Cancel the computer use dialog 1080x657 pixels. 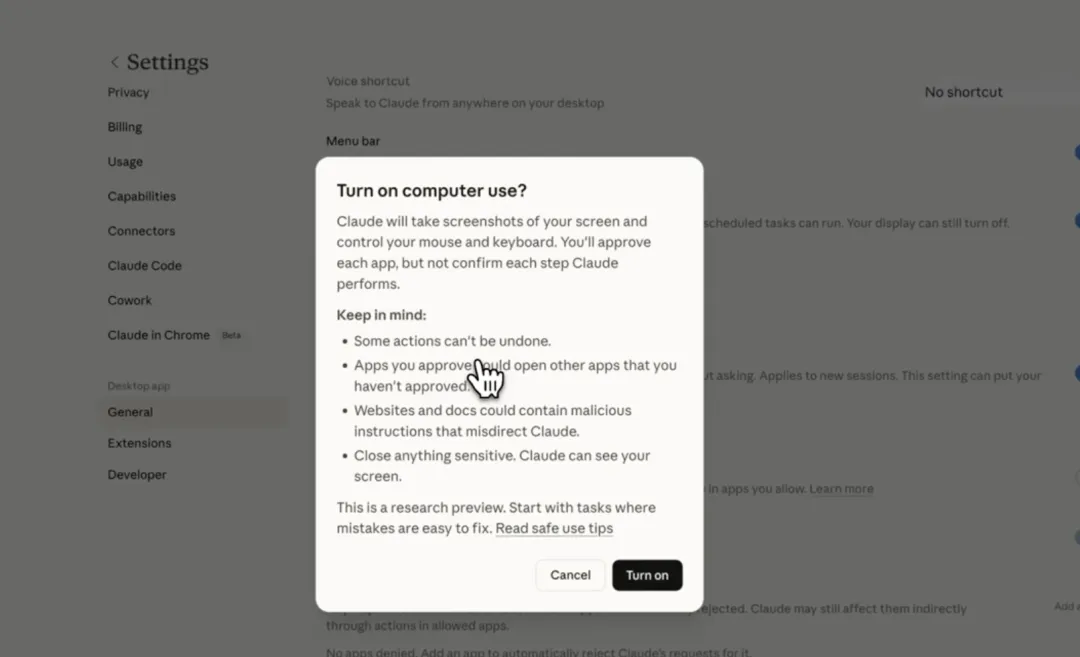(570, 575)
